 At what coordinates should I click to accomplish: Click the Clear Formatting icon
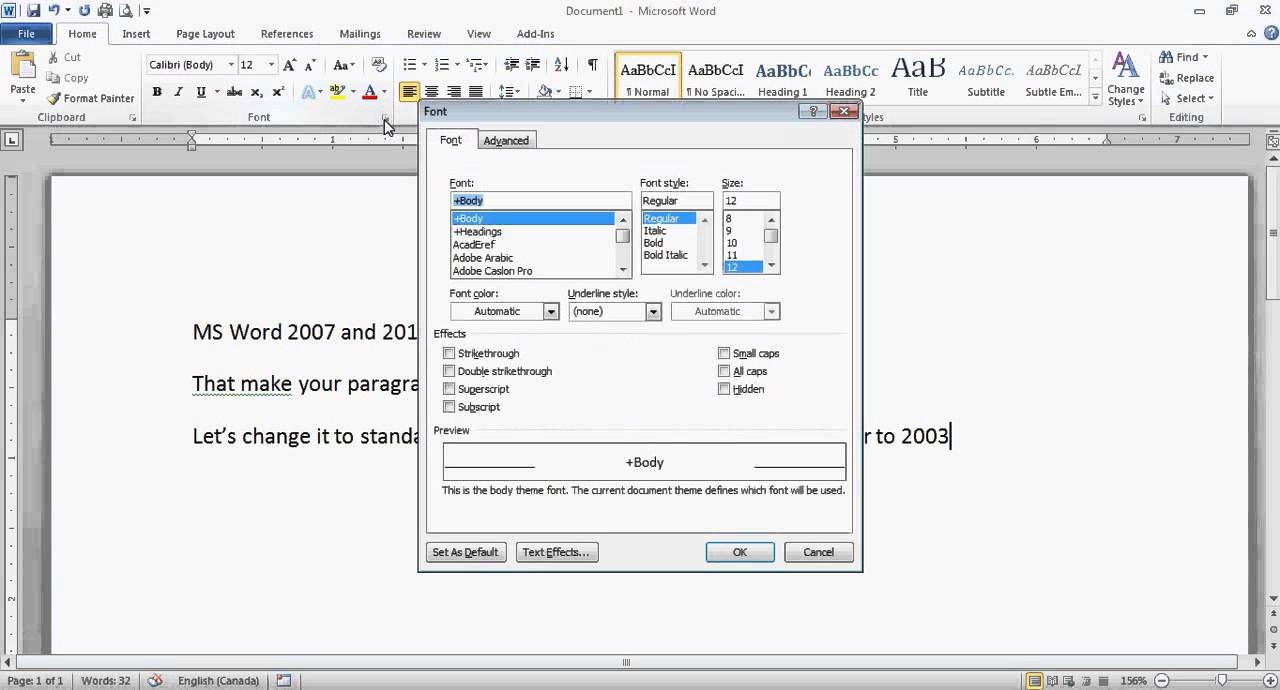click(378, 65)
